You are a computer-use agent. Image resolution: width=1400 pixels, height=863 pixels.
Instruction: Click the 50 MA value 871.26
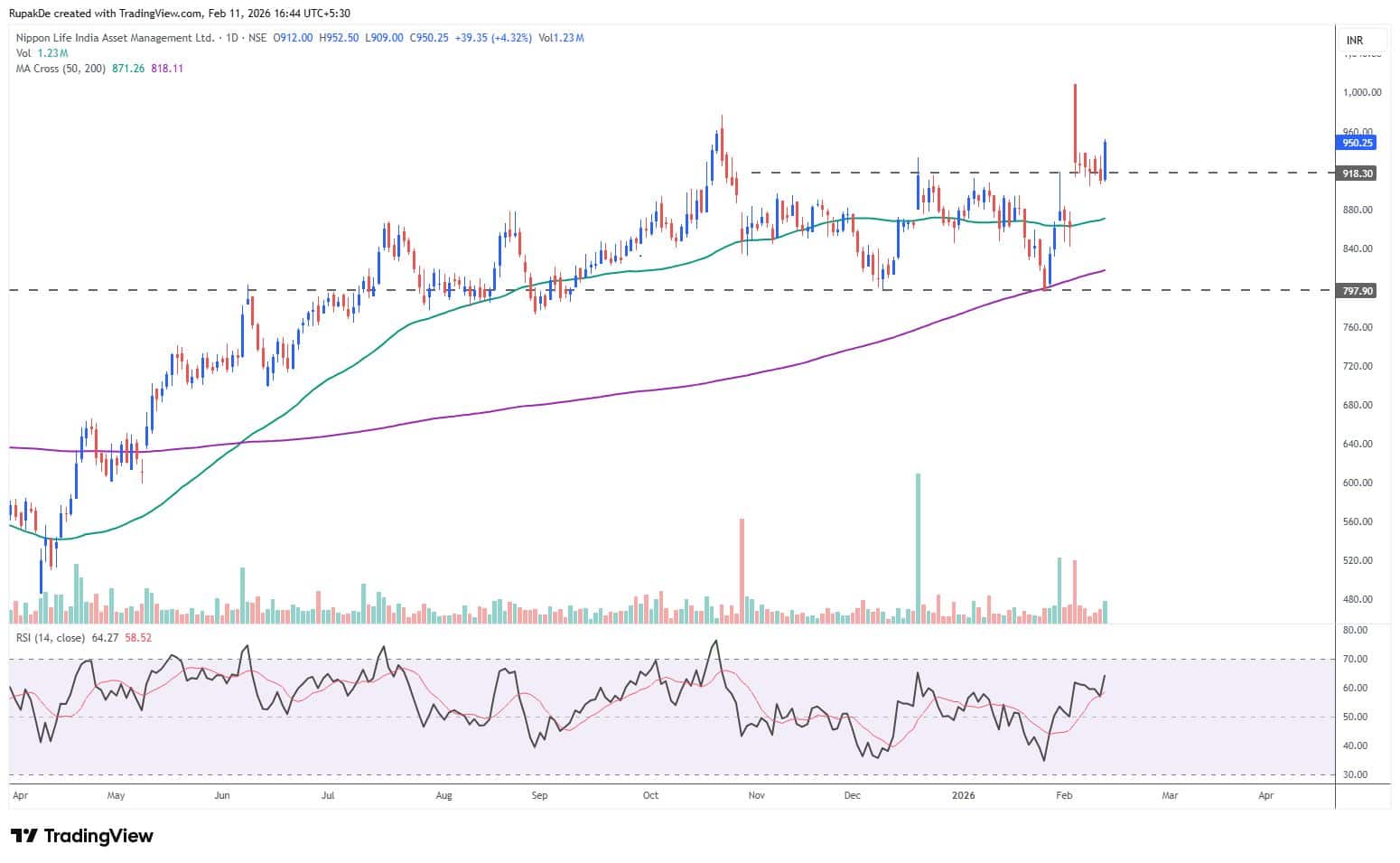tap(128, 69)
